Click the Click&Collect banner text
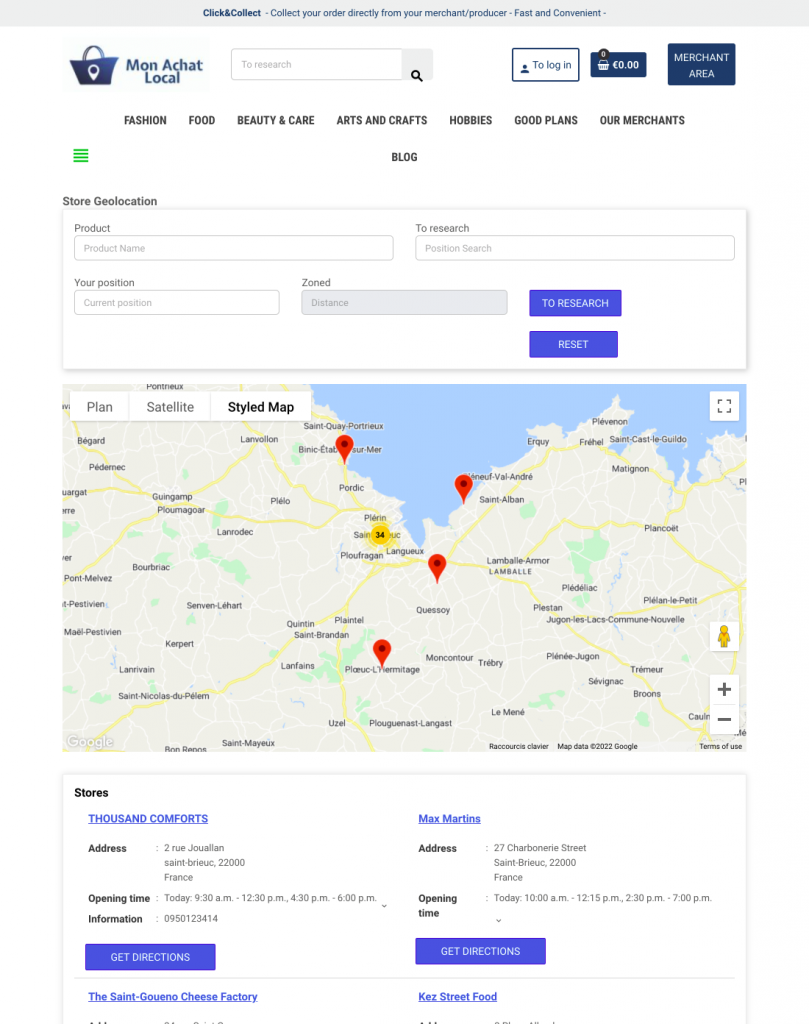 [x=232, y=13]
